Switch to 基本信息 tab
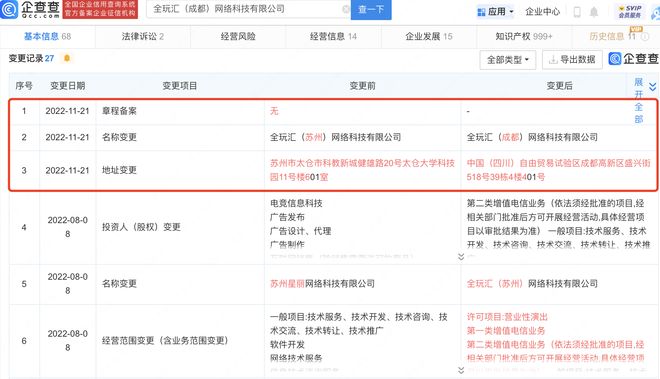Viewport: 660px width, 379px height. tap(48, 37)
